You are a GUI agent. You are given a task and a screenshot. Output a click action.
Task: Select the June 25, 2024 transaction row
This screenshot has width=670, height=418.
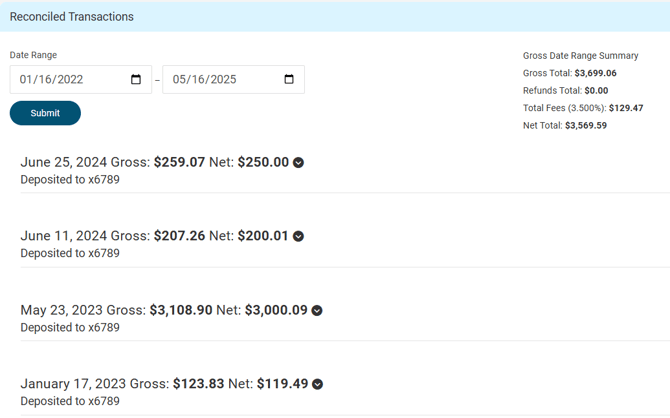coord(345,171)
